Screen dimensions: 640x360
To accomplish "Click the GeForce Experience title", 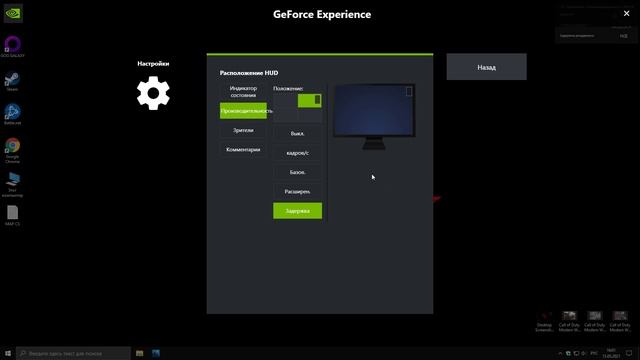I will click(322, 14).
